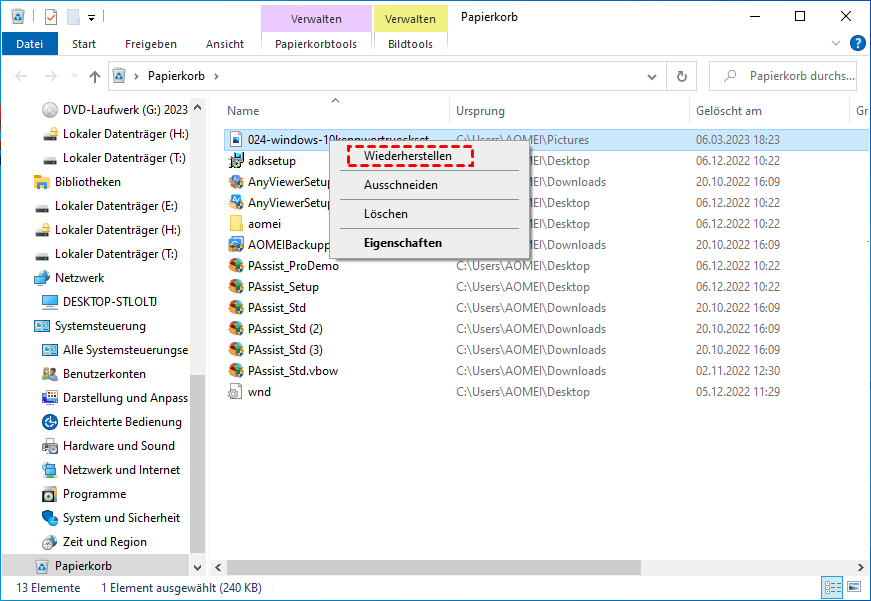The width and height of the screenshot is (871, 601).
Task: Expand the chevron after Papierkorb breadcrumb
Action: pyautogui.click(x=216, y=76)
